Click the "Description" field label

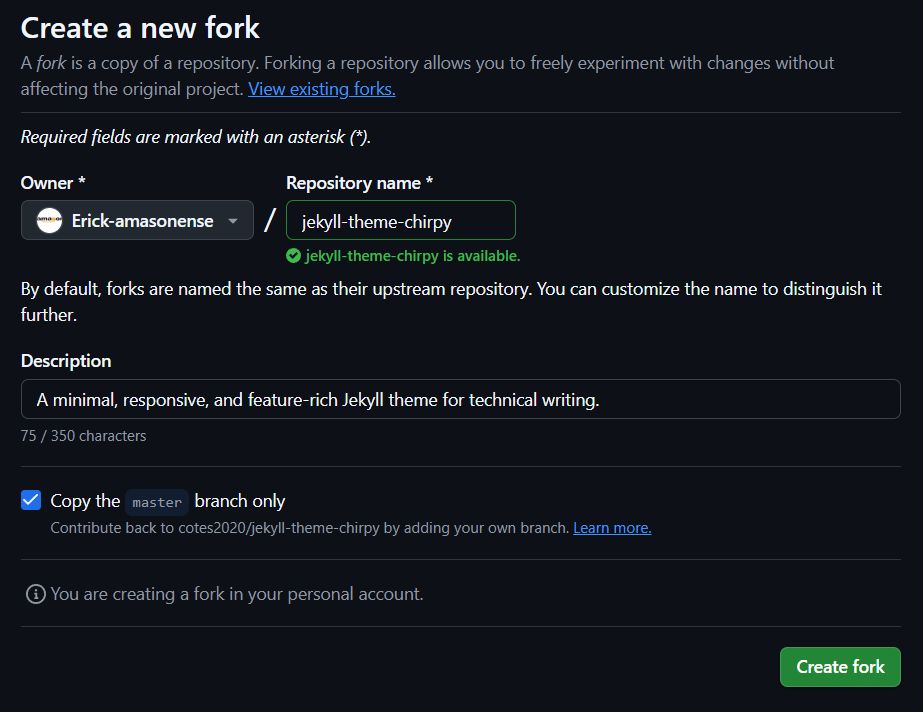(66, 361)
